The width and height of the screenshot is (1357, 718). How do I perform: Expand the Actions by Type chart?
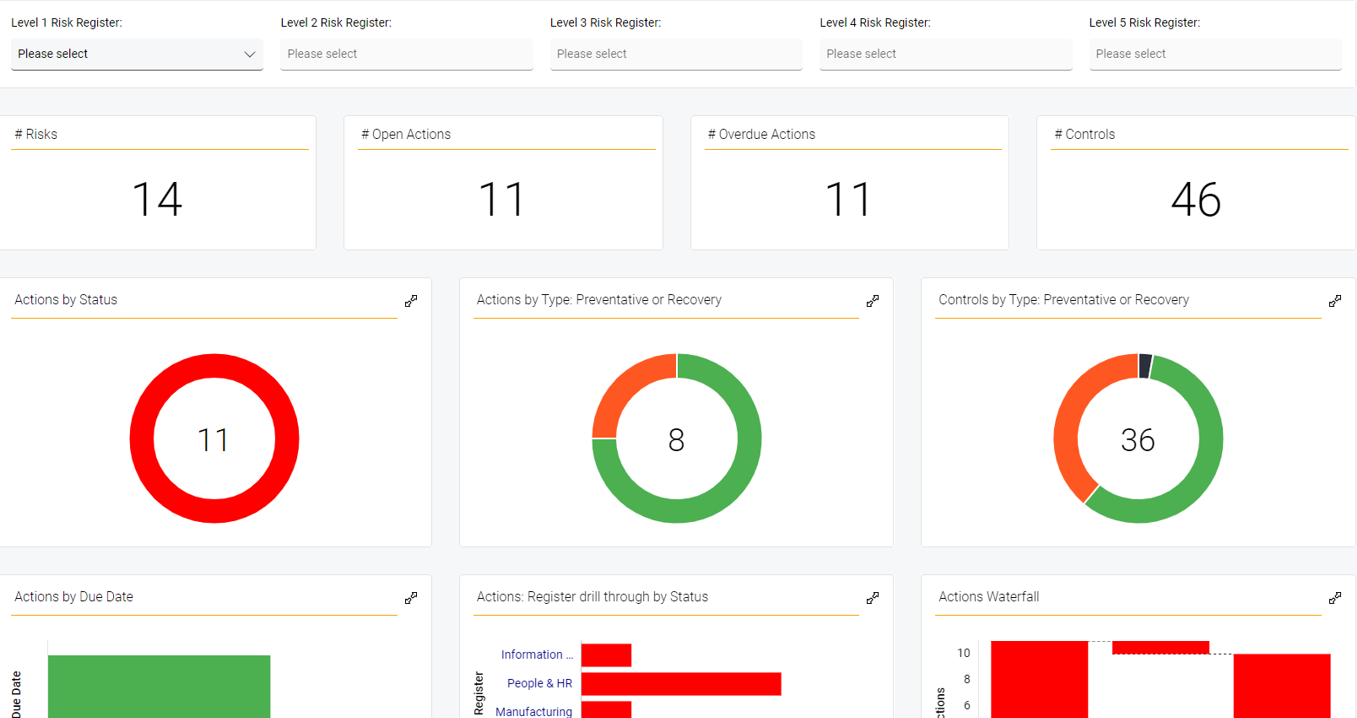tap(873, 300)
